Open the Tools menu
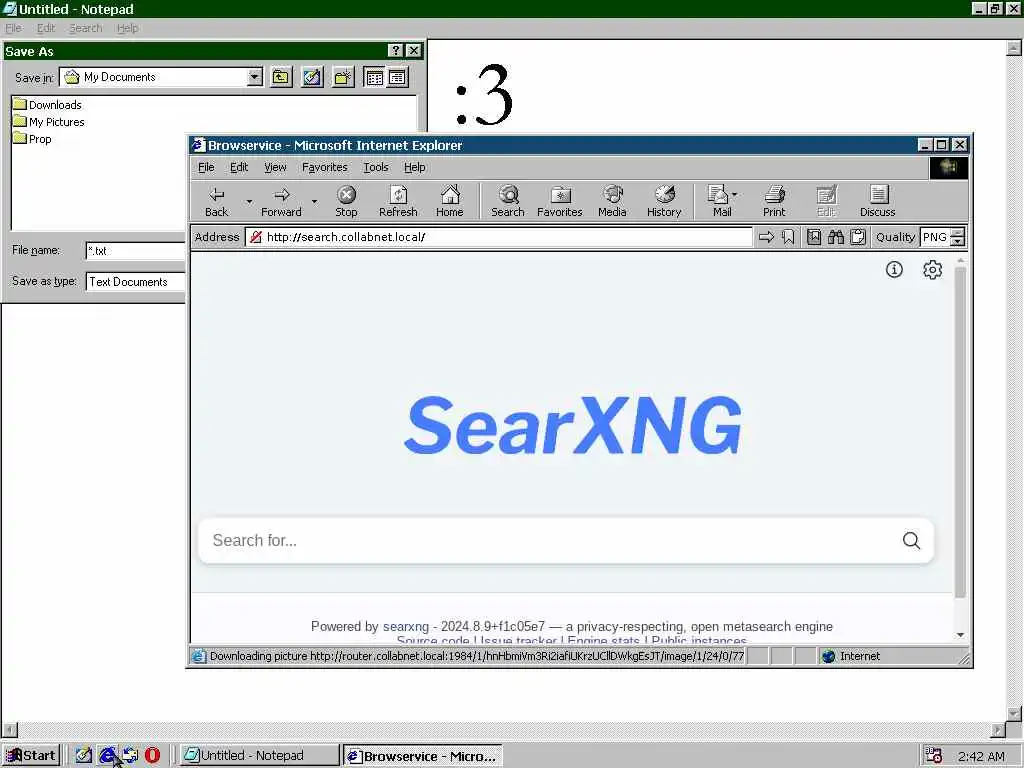The image size is (1024, 768). pyautogui.click(x=376, y=167)
